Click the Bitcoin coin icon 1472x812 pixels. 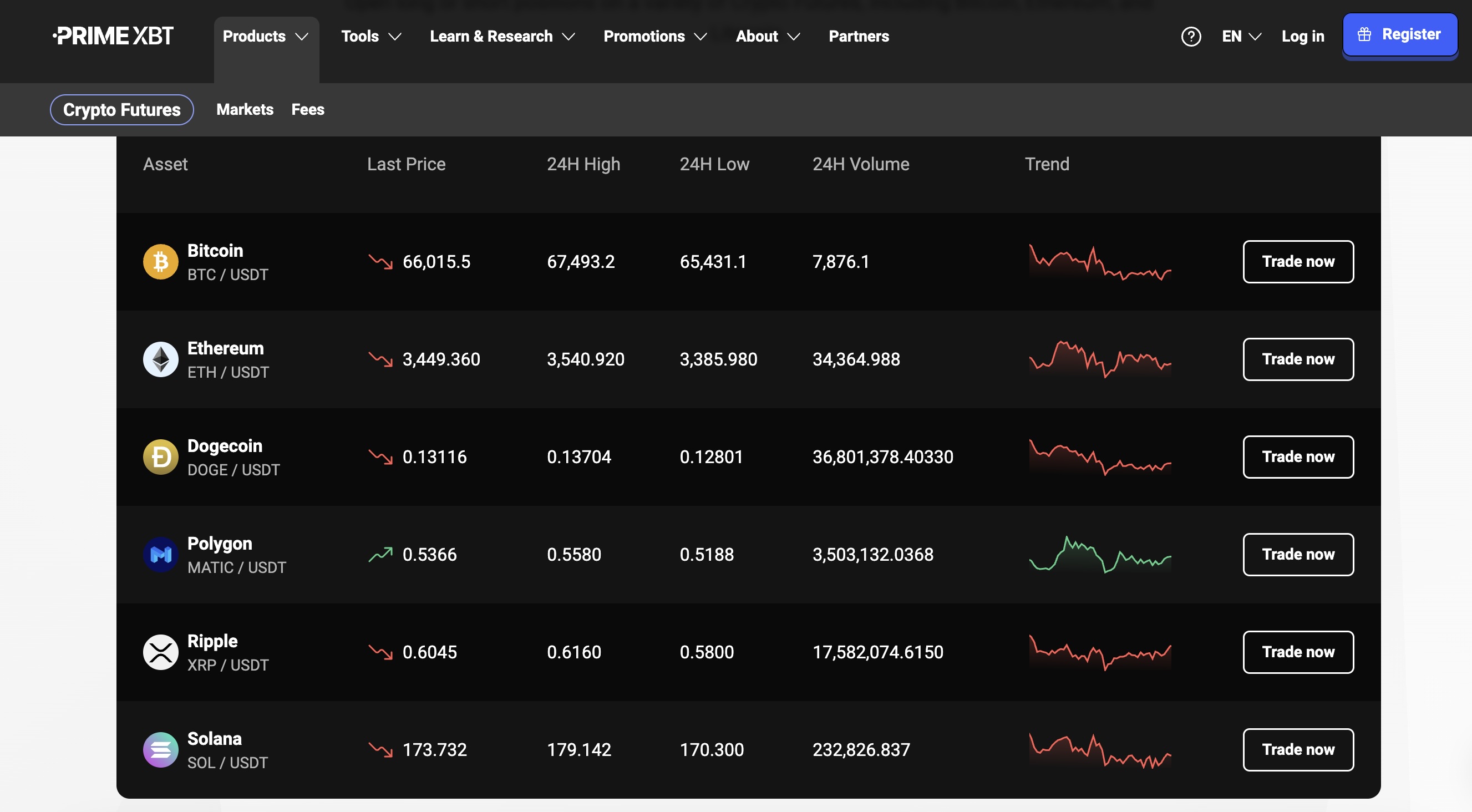[161, 262]
